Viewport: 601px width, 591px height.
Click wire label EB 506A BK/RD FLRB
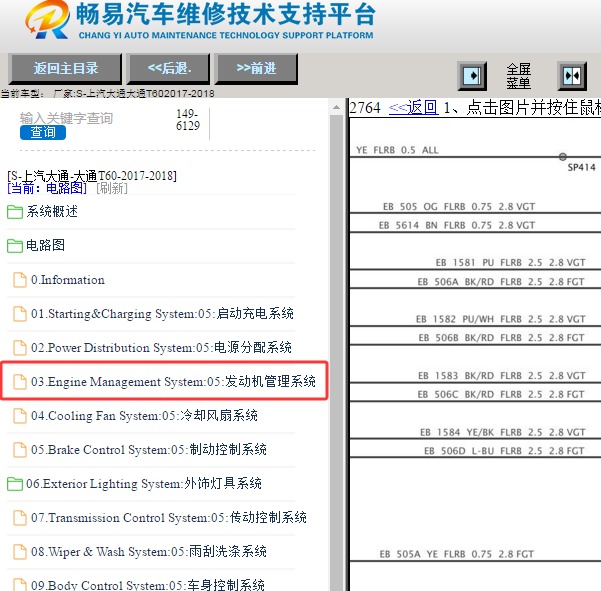pos(501,282)
